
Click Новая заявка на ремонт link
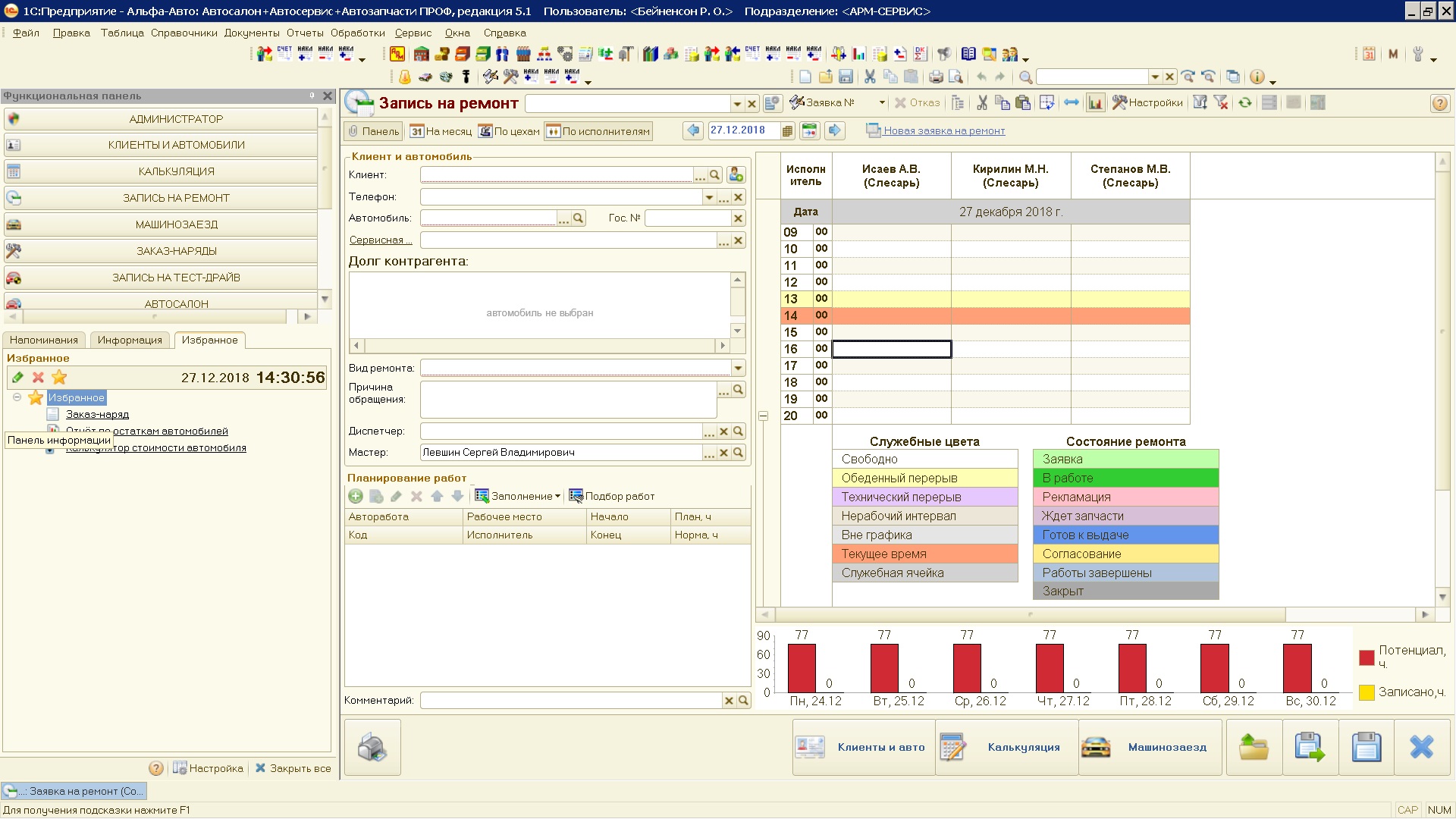pyautogui.click(x=944, y=130)
